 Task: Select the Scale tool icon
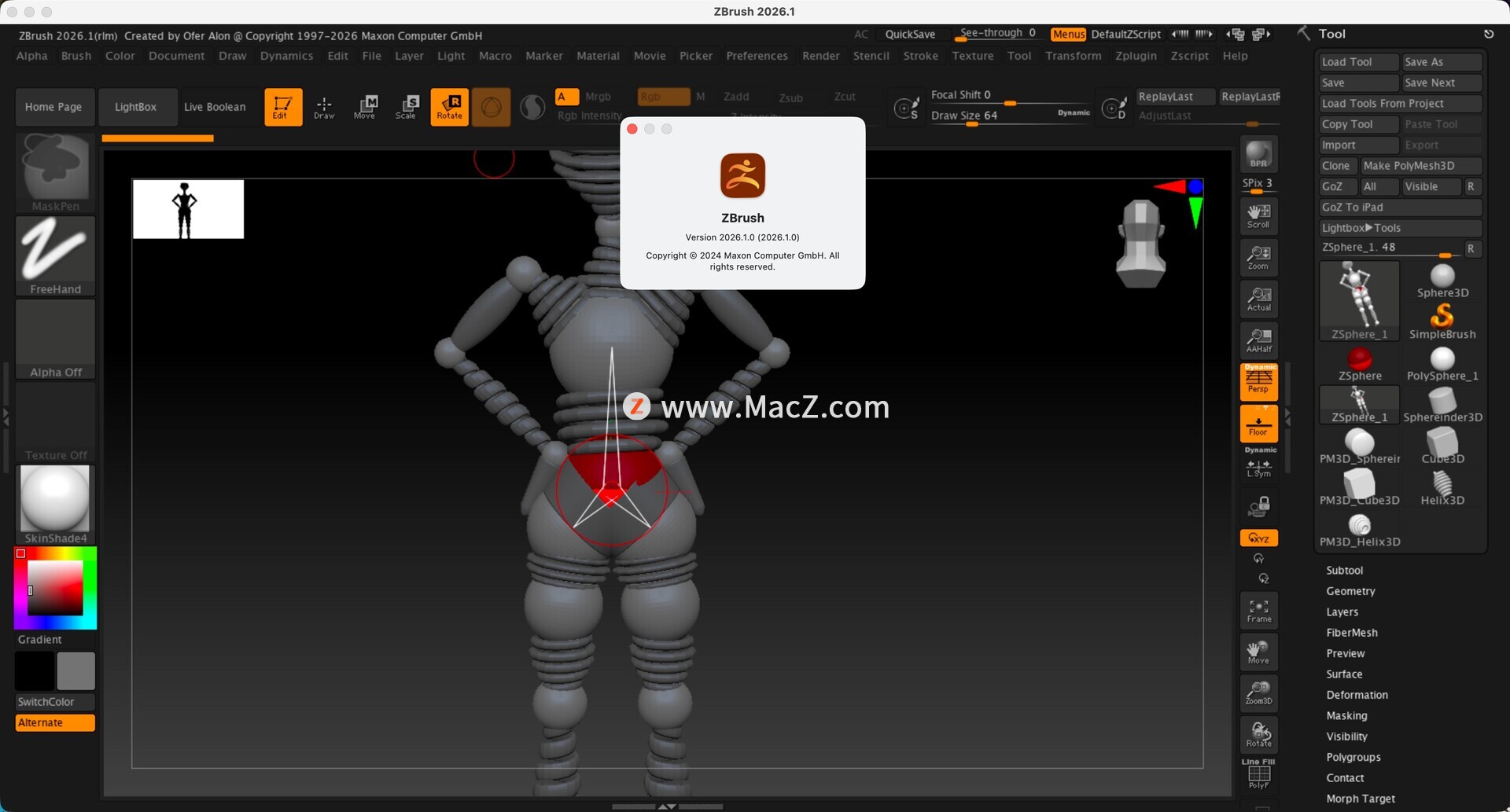(406, 107)
